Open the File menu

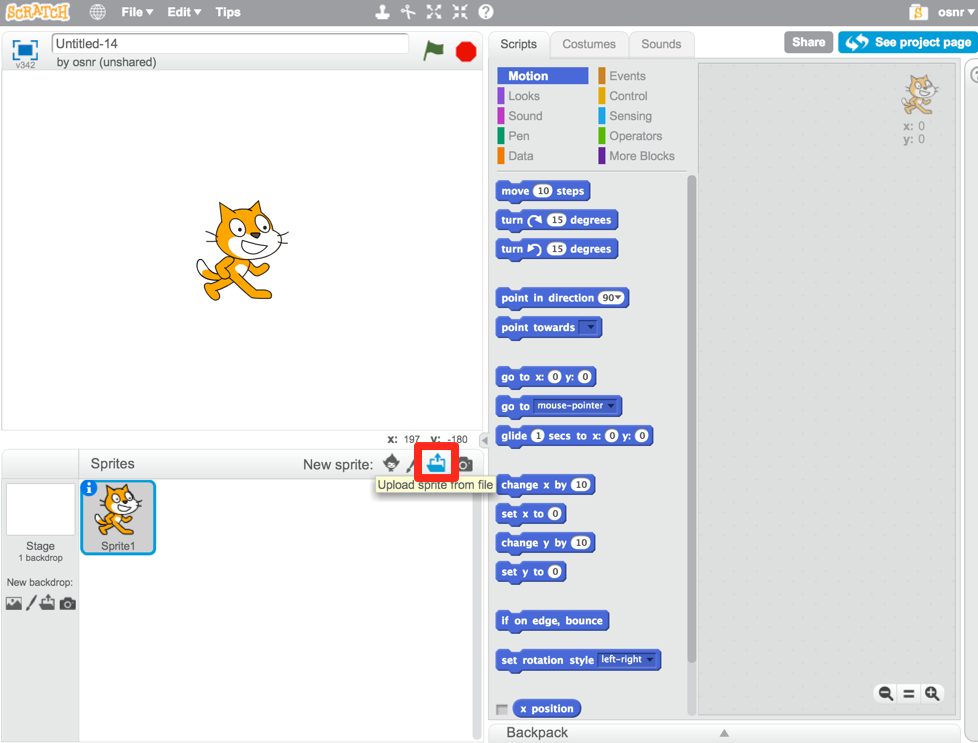click(137, 12)
